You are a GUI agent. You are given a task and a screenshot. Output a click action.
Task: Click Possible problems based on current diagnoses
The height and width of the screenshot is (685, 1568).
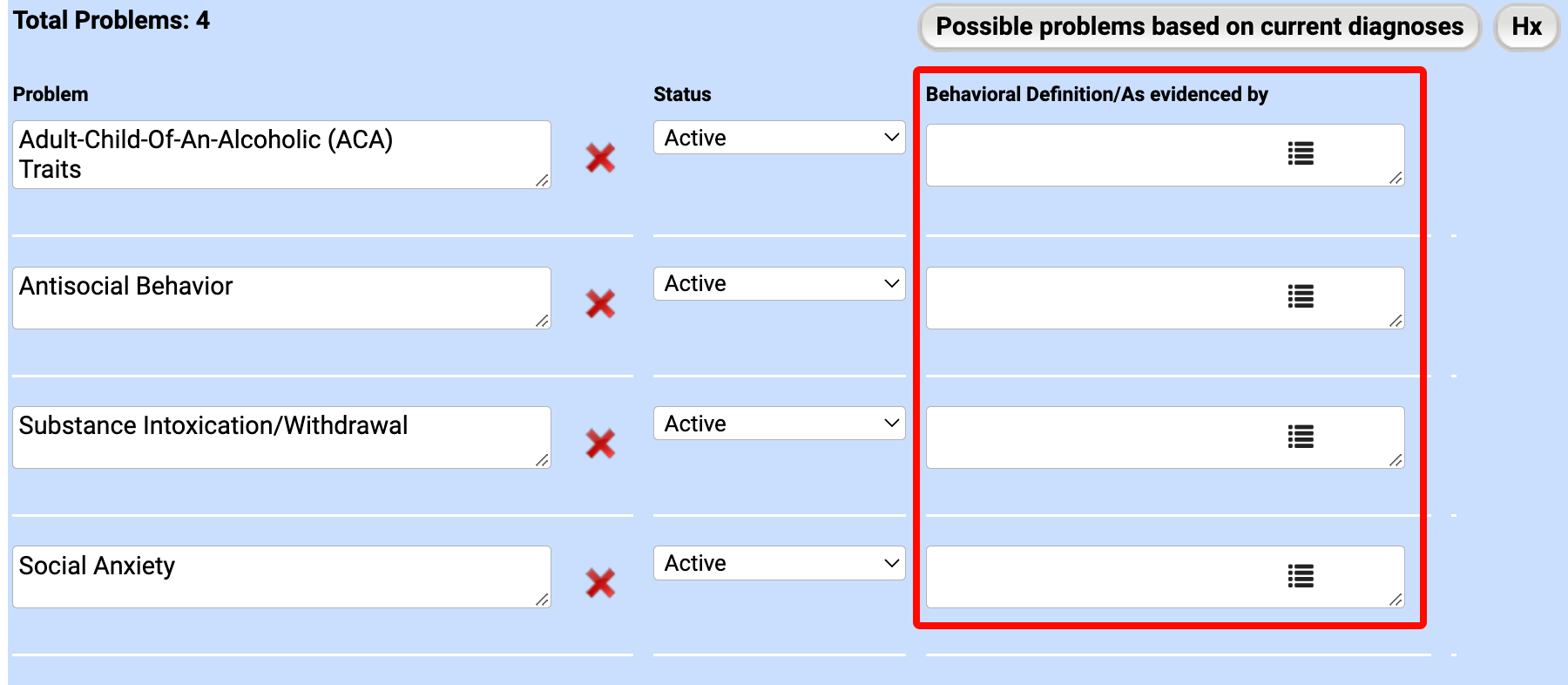click(x=1199, y=27)
